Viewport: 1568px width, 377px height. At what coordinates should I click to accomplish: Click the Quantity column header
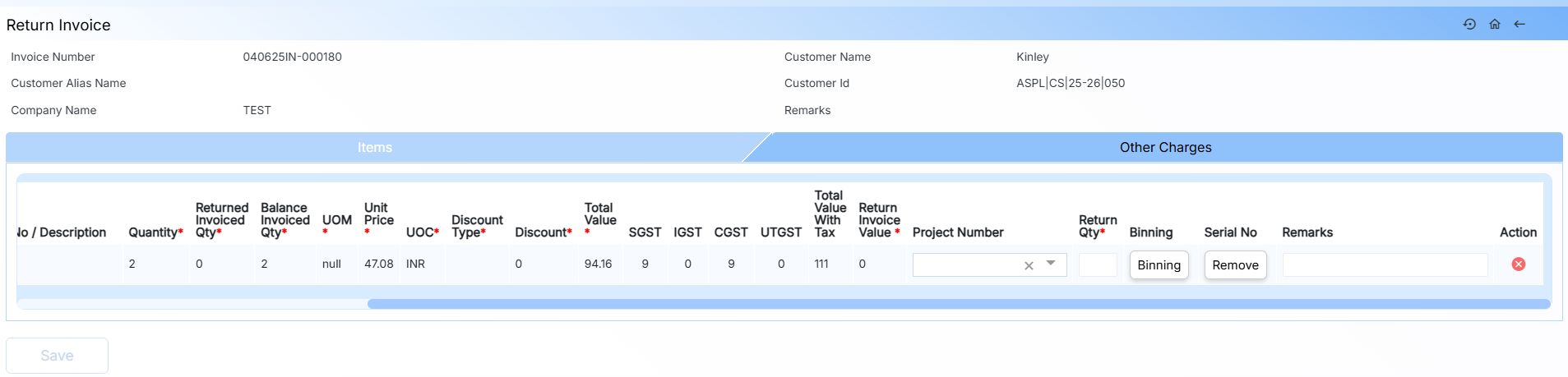[x=155, y=232]
